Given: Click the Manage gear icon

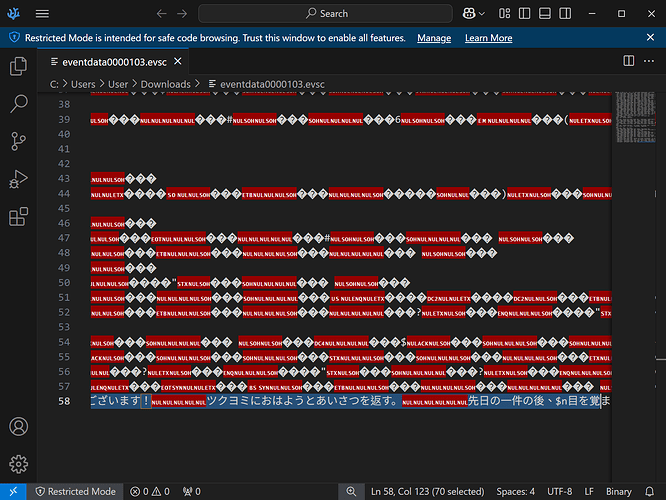Looking at the screenshot, I should click(18, 464).
